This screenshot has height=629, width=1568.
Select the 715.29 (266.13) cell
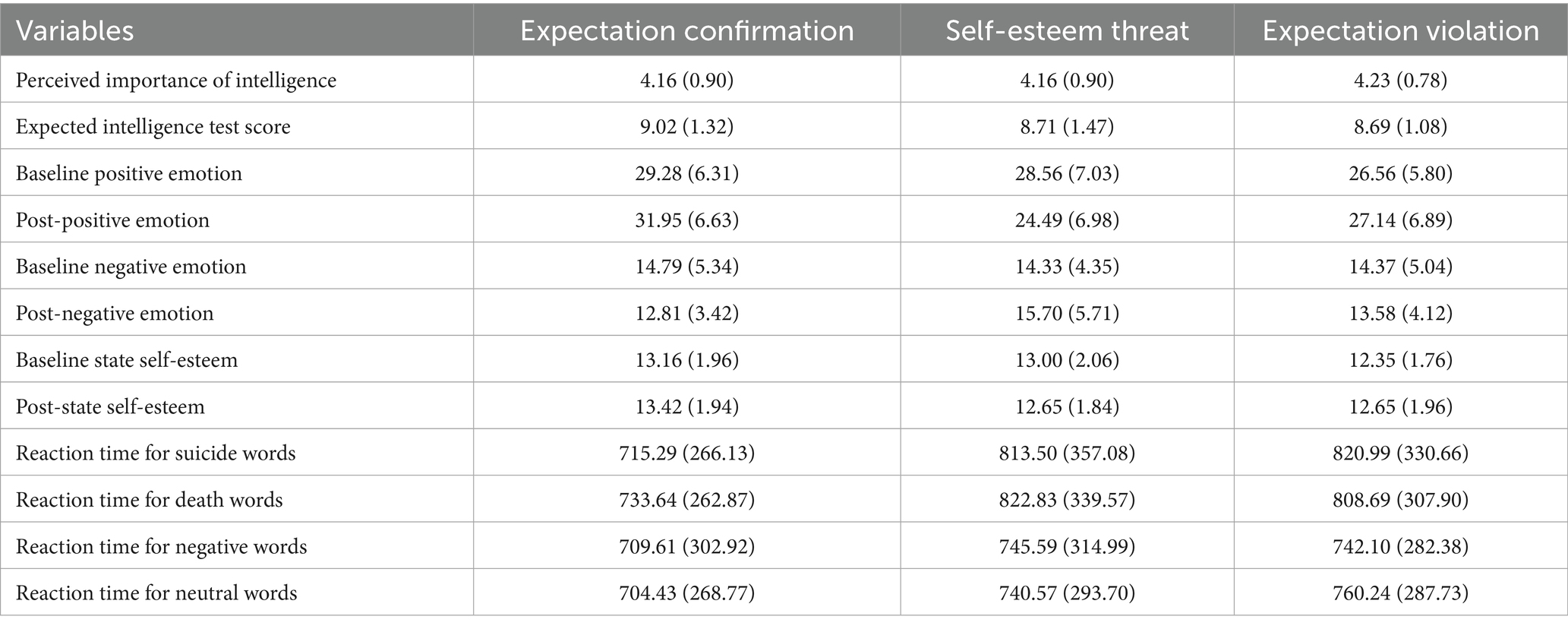[686, 454]
